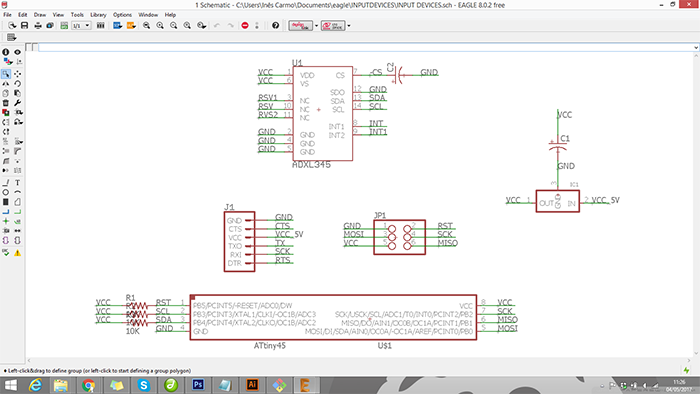This screenshot has width=700, height=394.
Task: Open the help question mark icon
Action: (275, 25)
